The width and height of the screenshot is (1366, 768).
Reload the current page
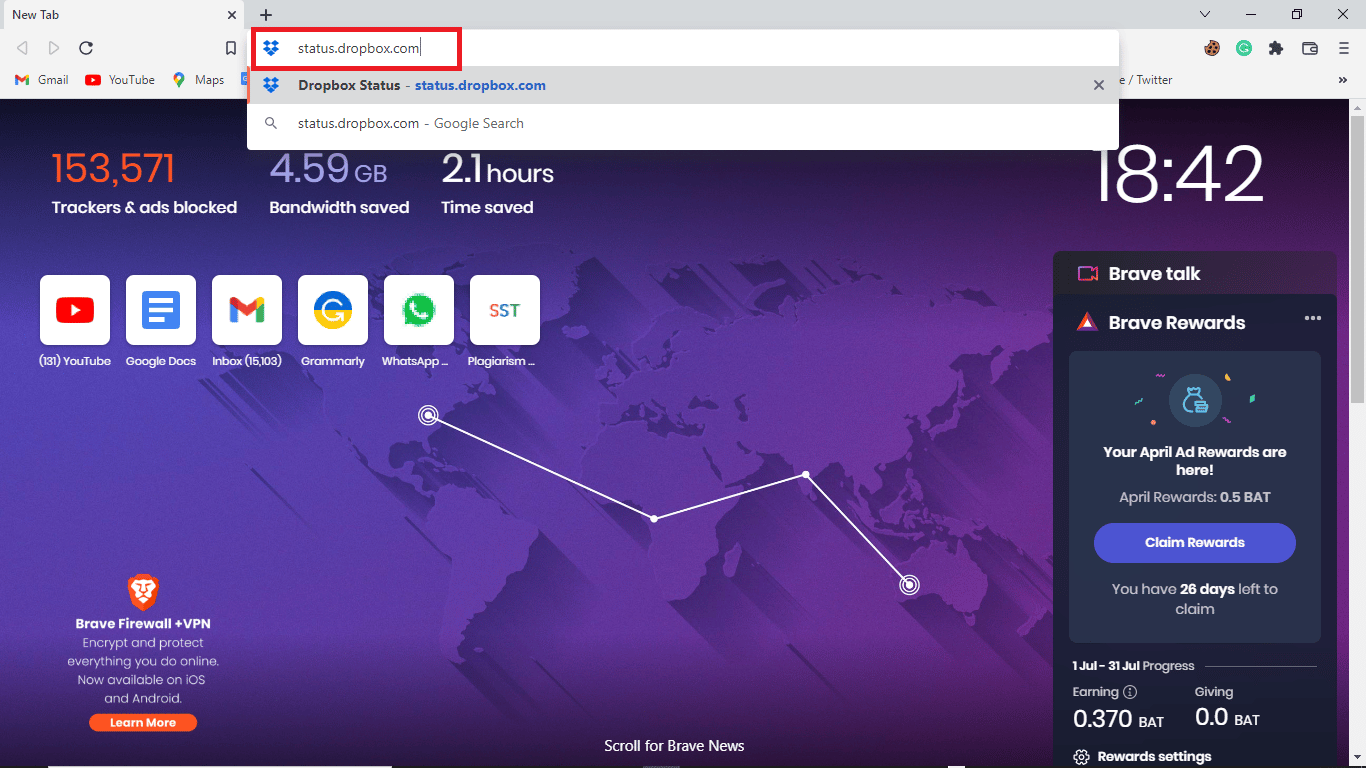click(x=86, y=48)
